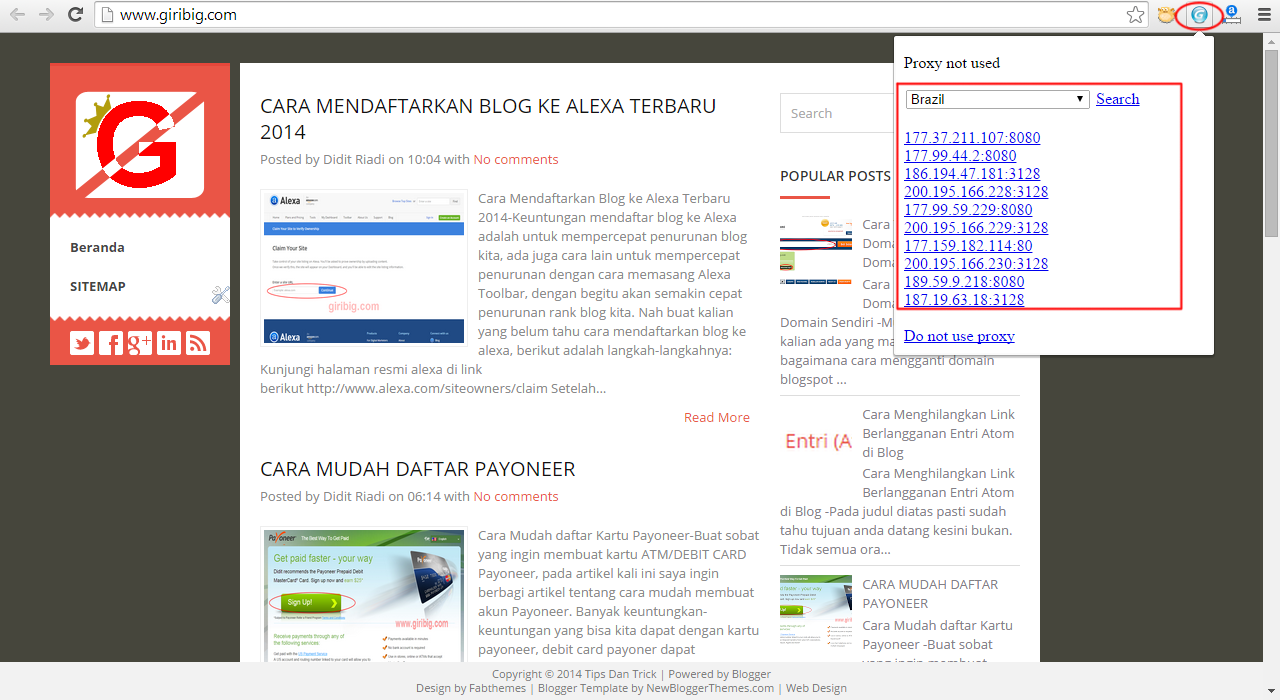Click the NewBloggerThemes.com footer link
The image size is (1280, 700).
(x=710, y=688)
